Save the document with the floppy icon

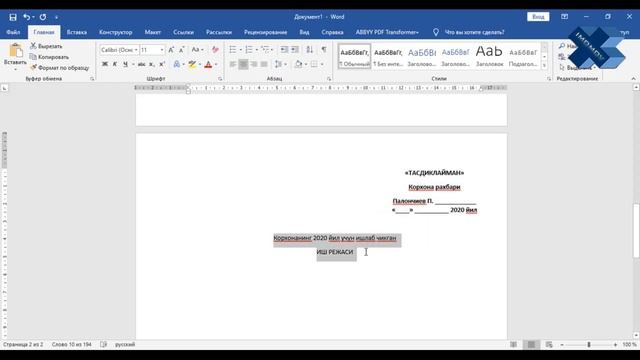pyautogui.click(x=13, y=17)
